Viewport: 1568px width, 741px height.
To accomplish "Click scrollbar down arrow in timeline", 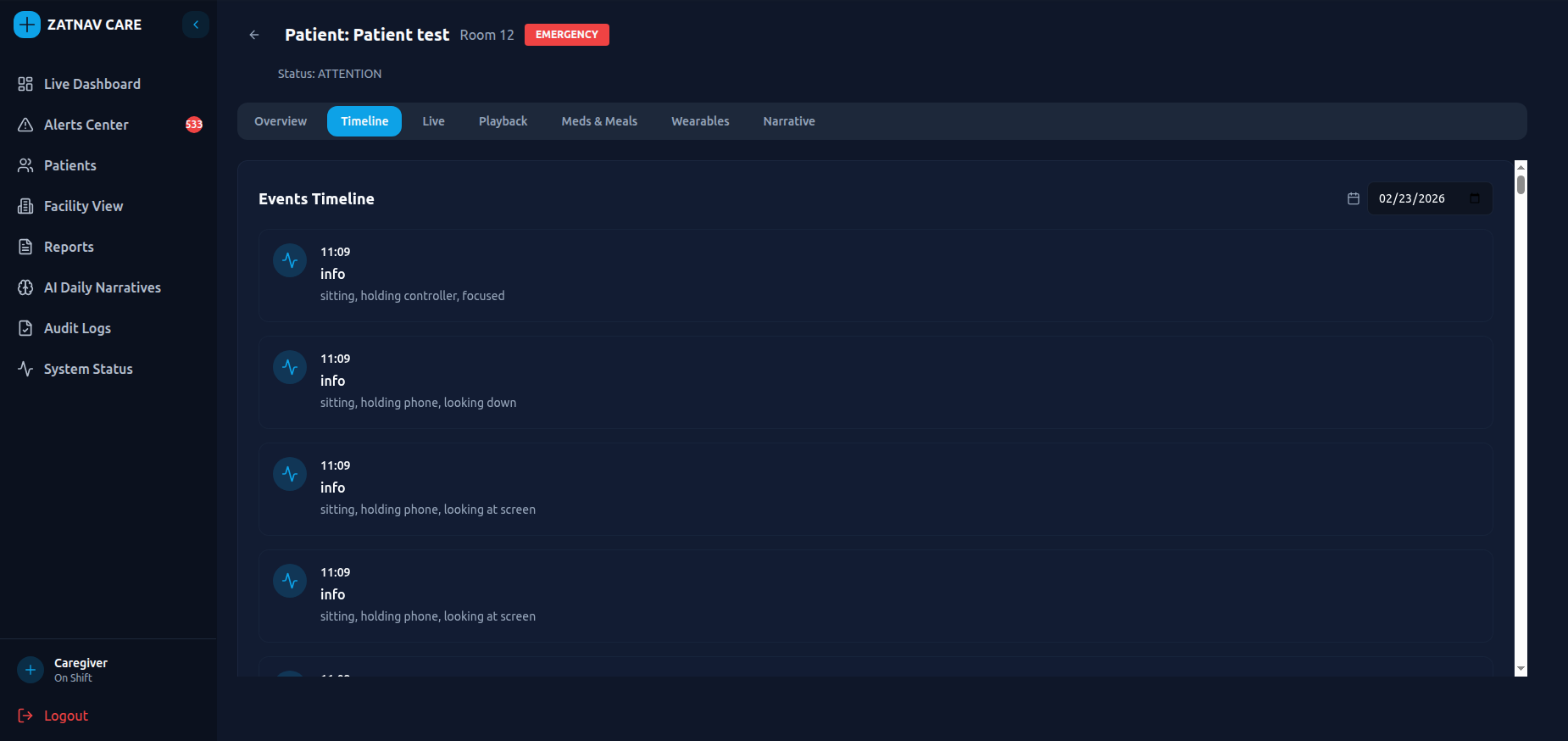I will pos(1521,669).
